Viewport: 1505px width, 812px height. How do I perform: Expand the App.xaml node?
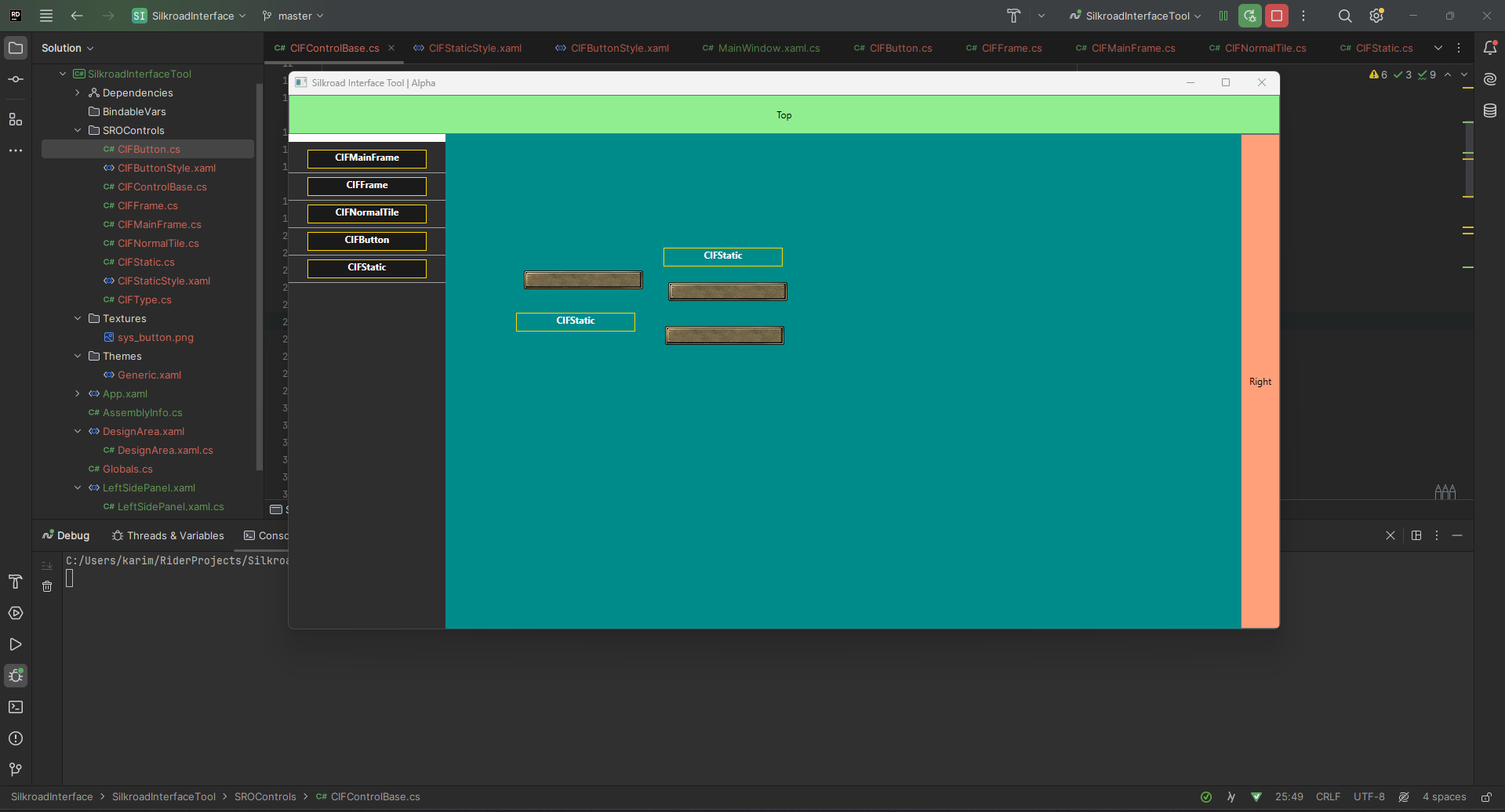click(78, 393)
